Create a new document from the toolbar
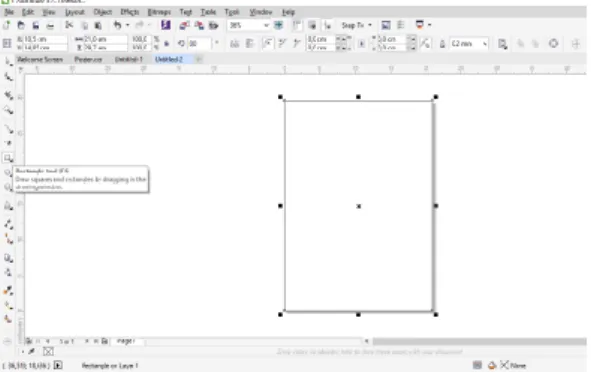Image resolution: width=591 pixels, height=372 pixels. (x=7, y=25)
